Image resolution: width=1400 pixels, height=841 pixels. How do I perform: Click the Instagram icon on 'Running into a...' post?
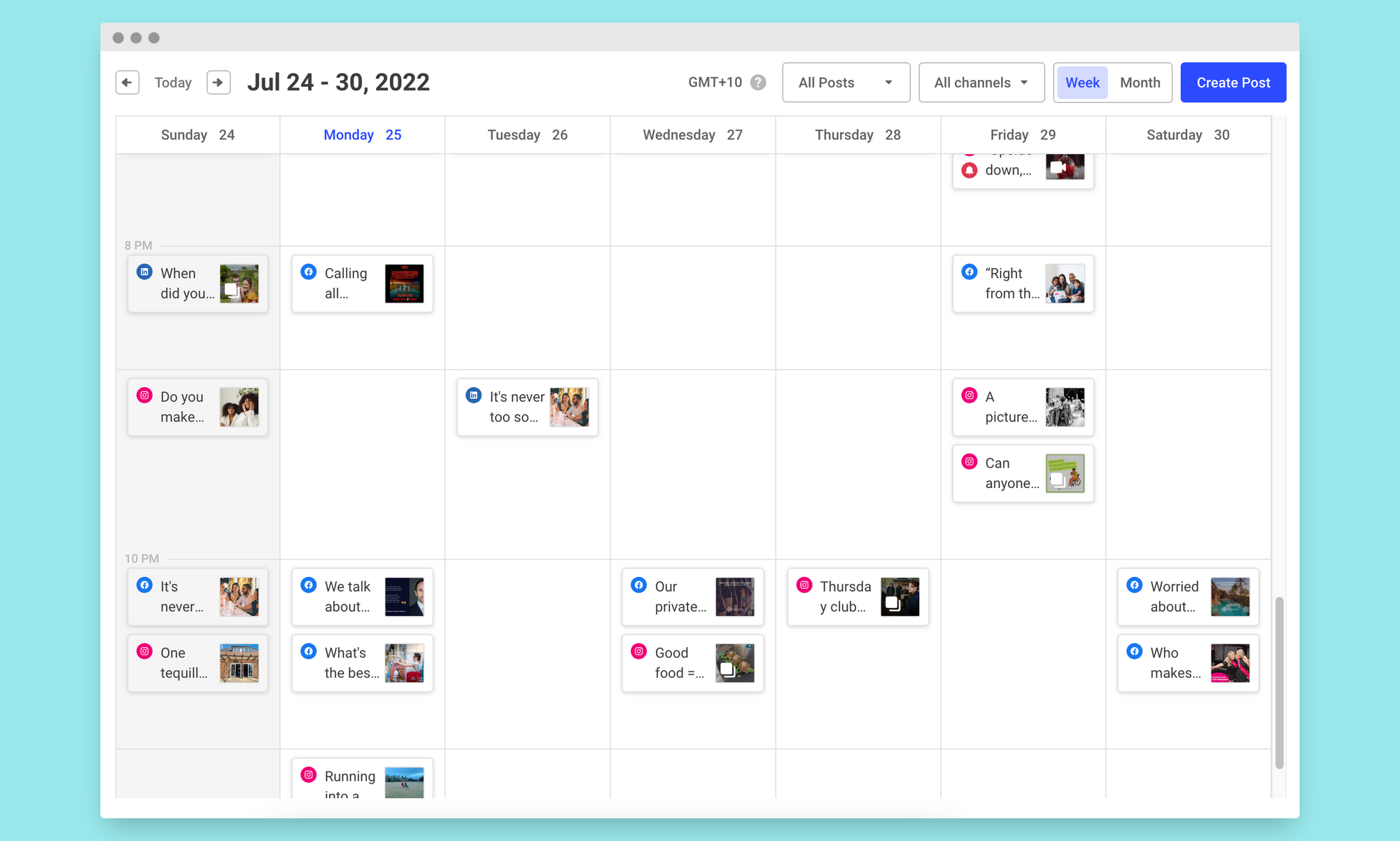pyautogui.click(x=308, y=775)
